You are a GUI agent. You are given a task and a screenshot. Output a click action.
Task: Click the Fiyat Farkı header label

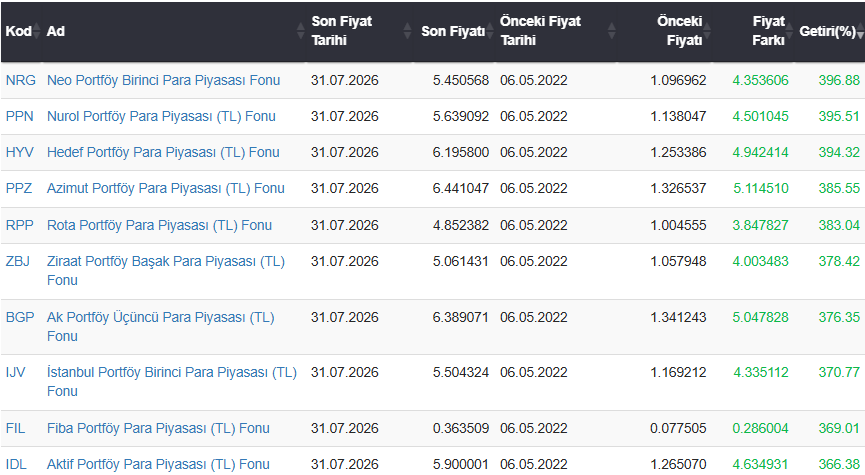click(x=768, y=30)
